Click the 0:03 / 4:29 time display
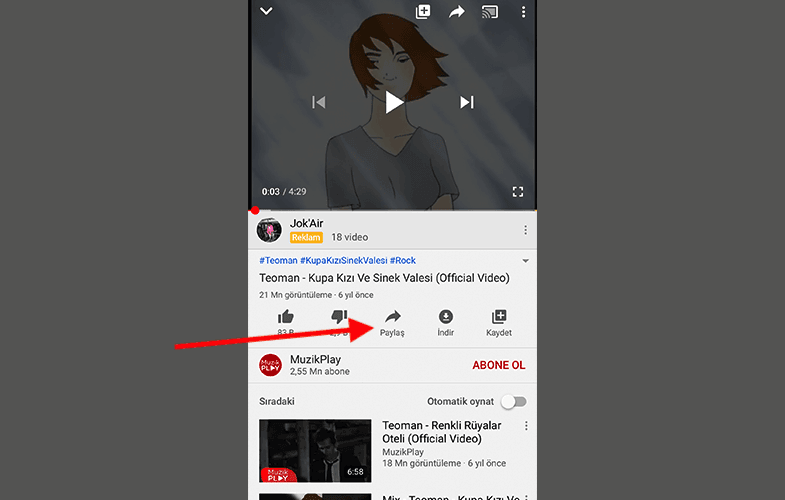785x500 pixels. tap(284, 192)
